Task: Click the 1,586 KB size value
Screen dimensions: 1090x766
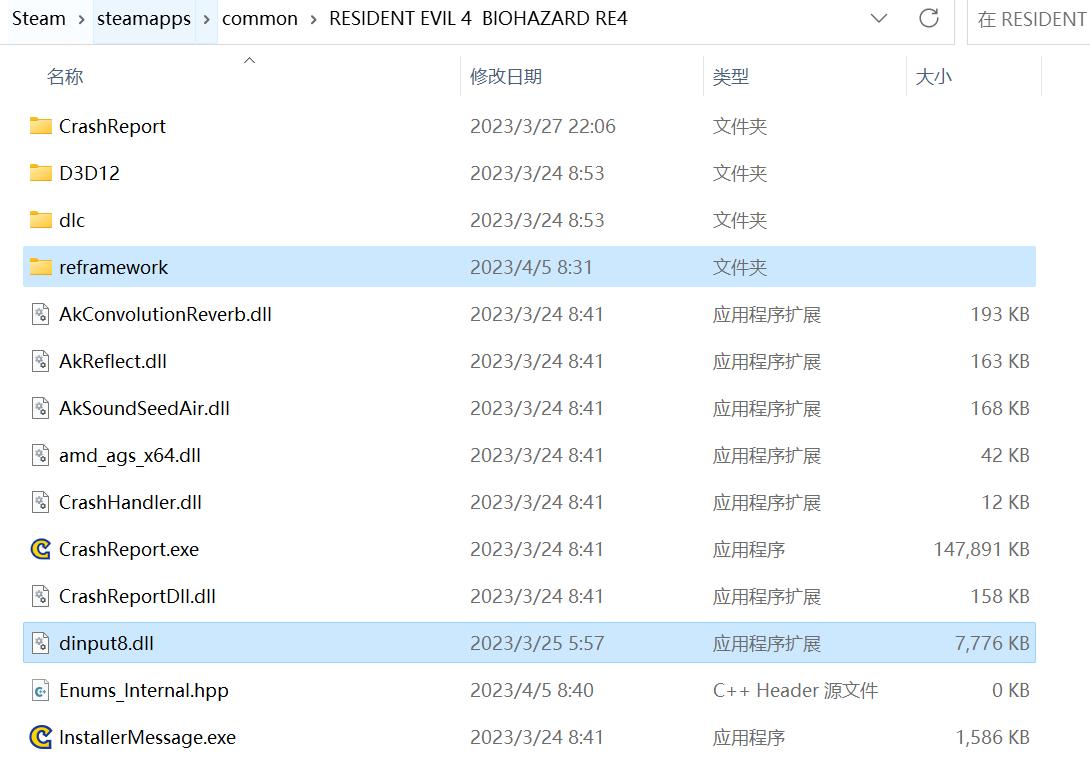Action: point(993,738)
